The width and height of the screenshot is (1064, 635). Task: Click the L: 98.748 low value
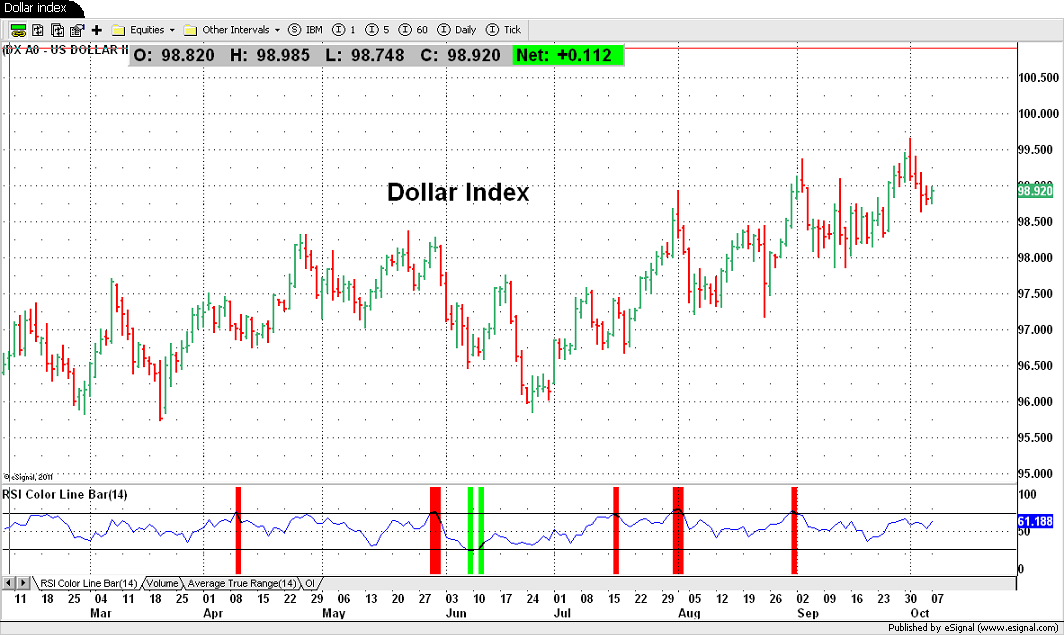[365, 55]
